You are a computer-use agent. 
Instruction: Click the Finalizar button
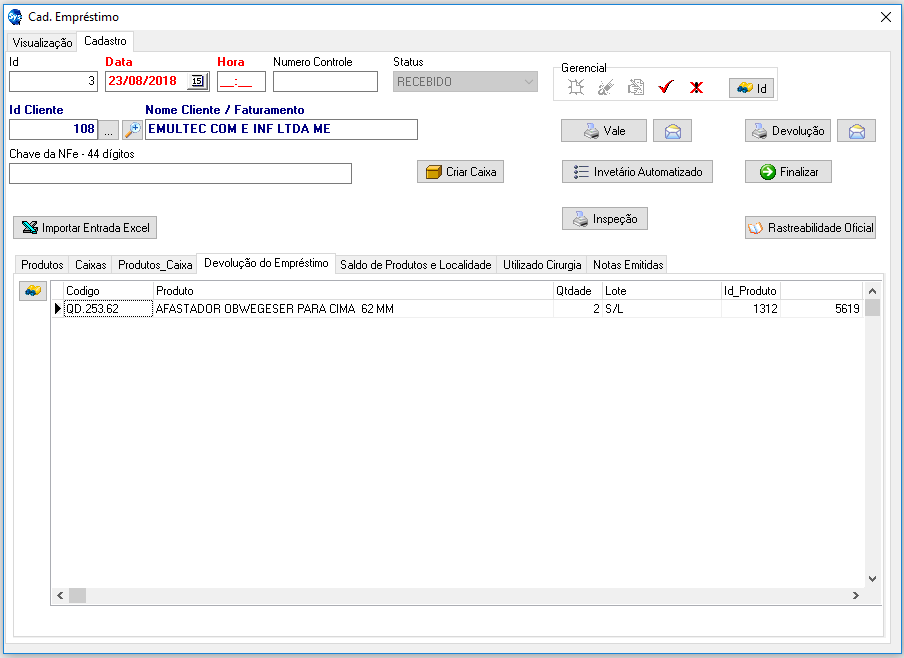788,172
